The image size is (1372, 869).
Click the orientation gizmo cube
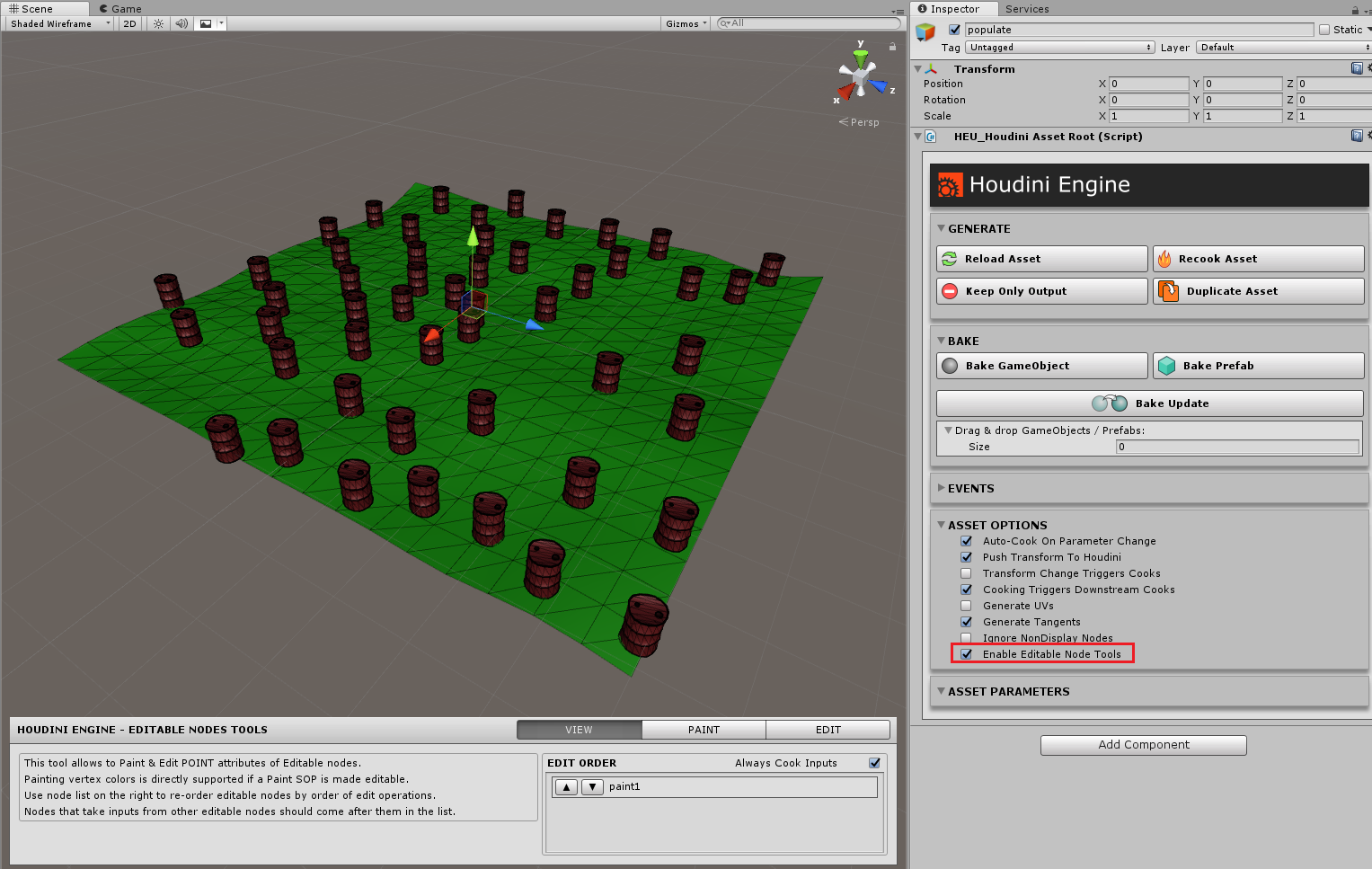(x=861, y=79)
